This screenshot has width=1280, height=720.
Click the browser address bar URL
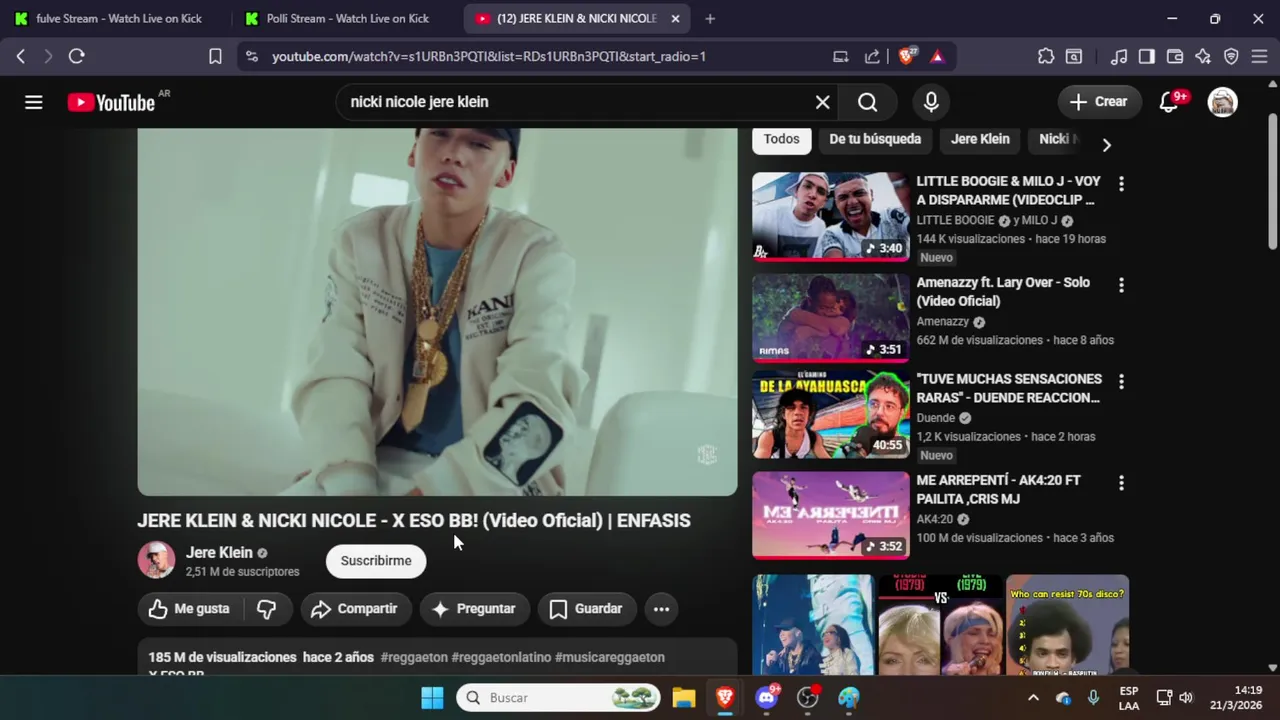[489, 56]
